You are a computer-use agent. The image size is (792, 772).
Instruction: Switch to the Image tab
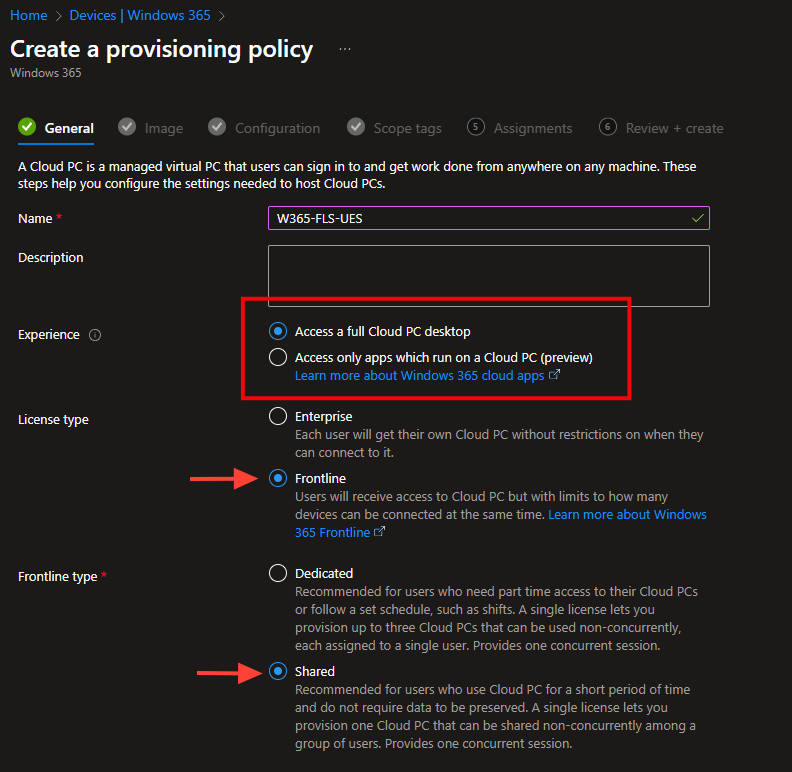click(163, 128)
